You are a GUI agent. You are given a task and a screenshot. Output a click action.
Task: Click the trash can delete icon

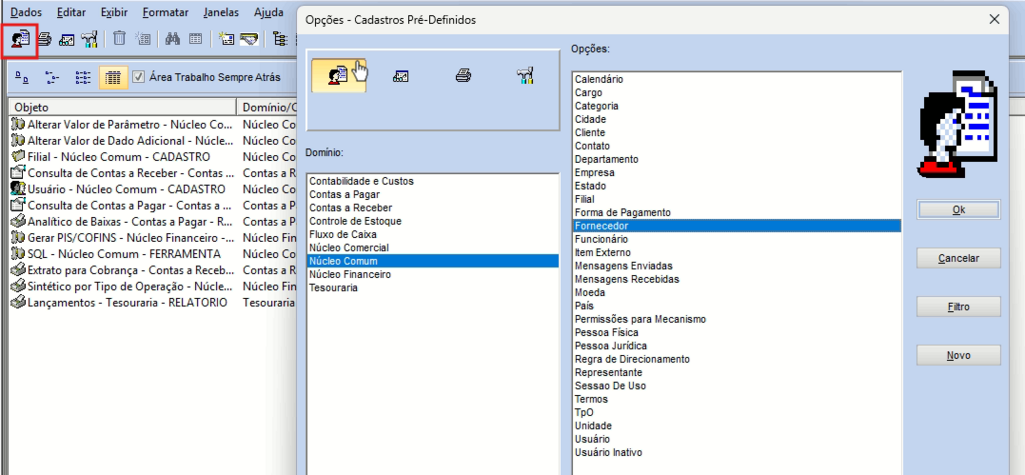(x=119, y=39)
